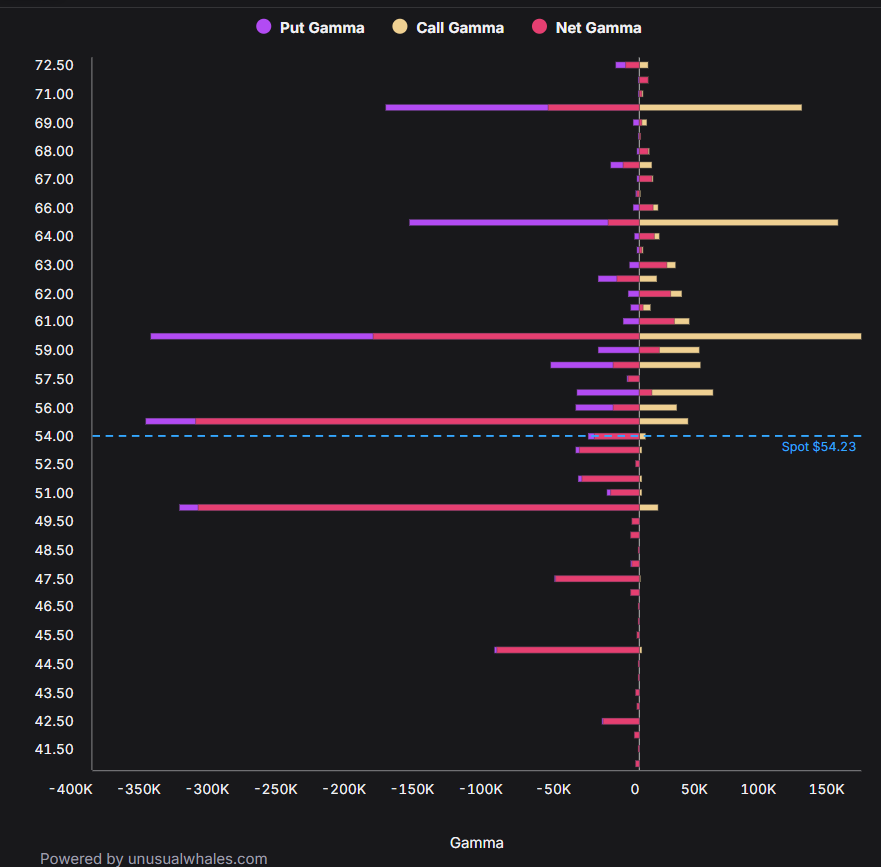This screenshot has width=881, height=867.
Task: Click the Spot $54.23 label
Action: pos(819,447)
